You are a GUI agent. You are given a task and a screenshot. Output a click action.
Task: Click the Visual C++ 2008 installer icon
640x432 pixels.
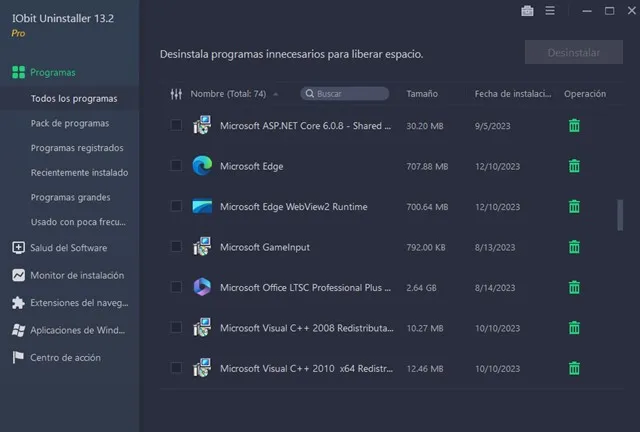click(202, 327)
